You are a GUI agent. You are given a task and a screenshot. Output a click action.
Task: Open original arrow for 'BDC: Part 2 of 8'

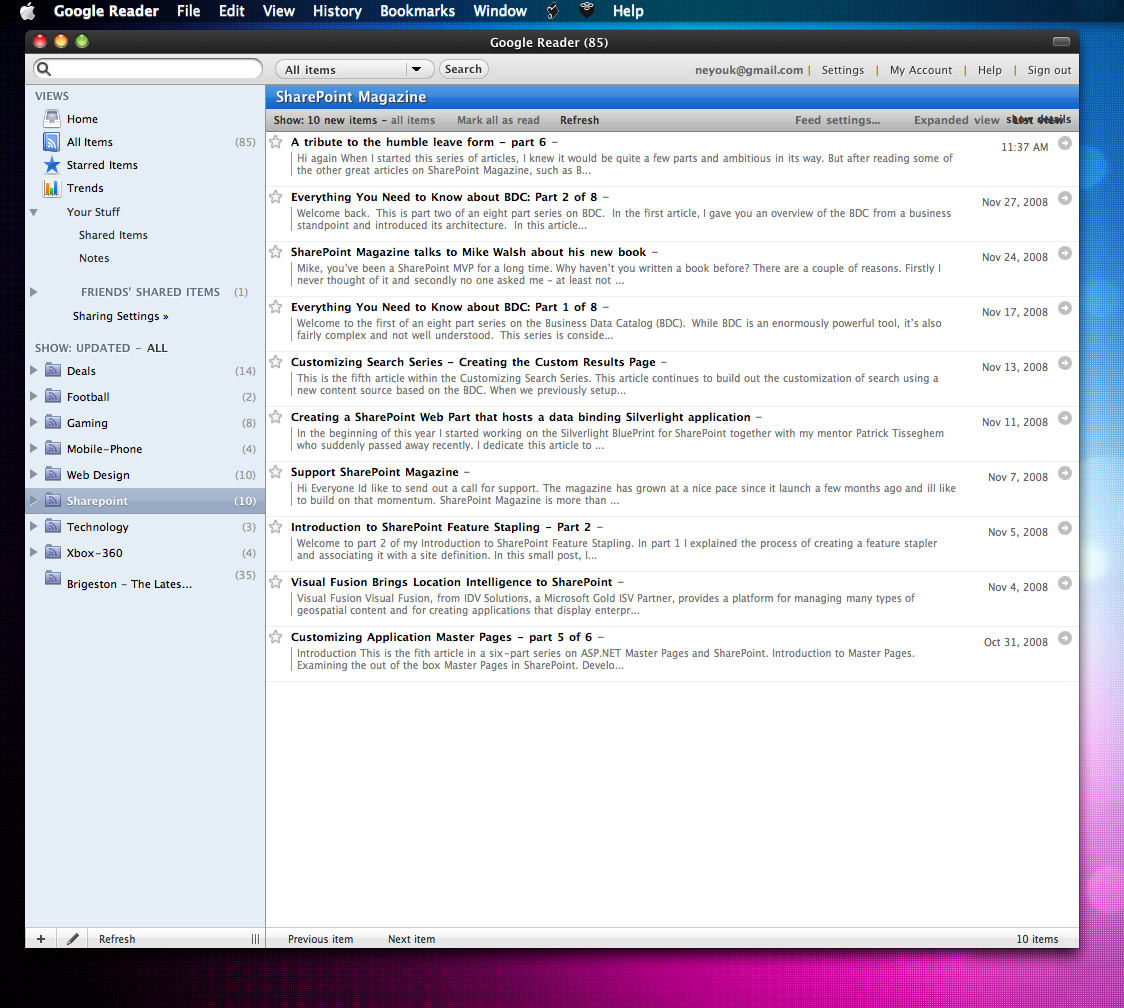coord(1065,198)
